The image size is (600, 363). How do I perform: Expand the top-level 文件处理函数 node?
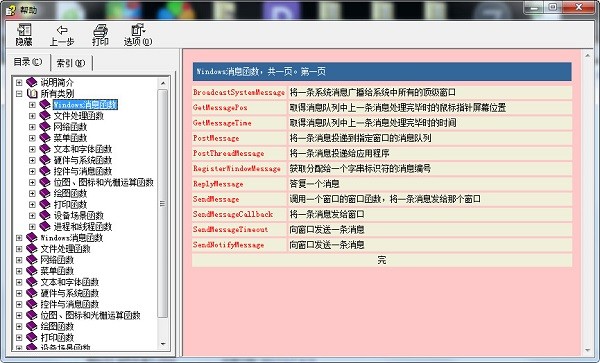19,249
